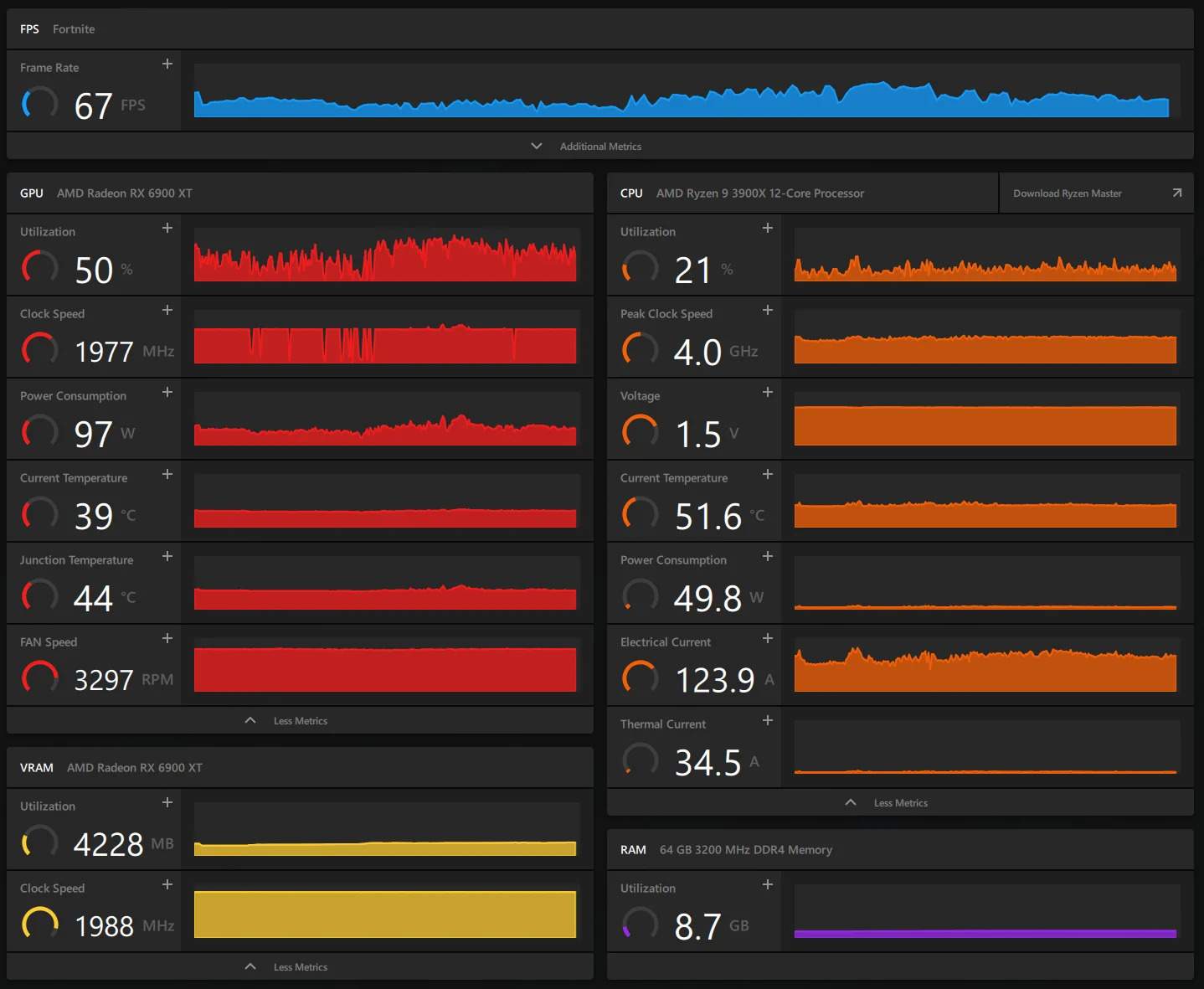Click the FAN Speed graph
1204x989 pixels.
point(385,665)
